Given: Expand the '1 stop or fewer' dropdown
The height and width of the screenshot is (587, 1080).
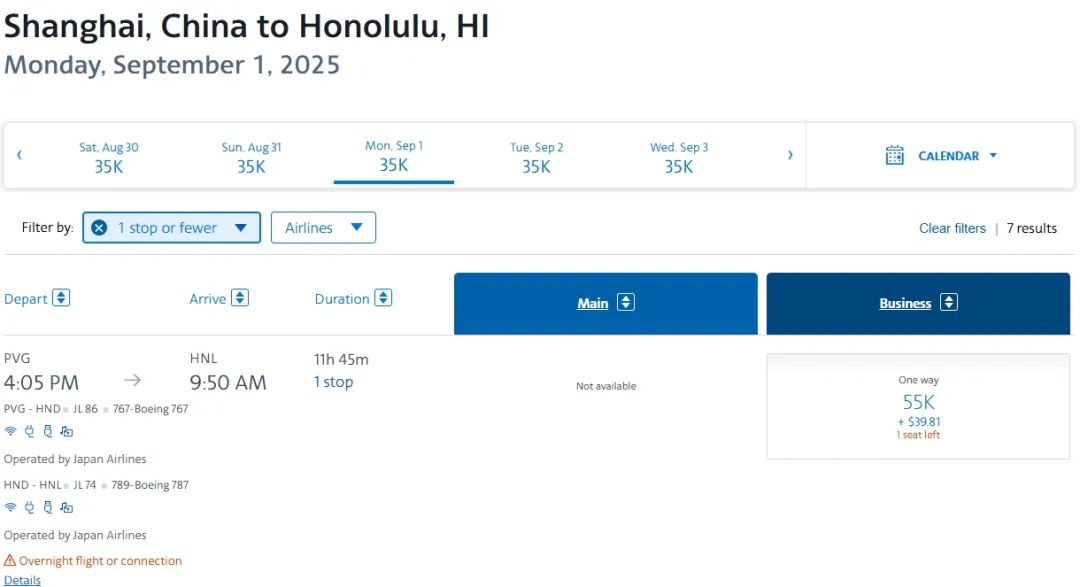Looking at the screenshot, I should pos(240,228).
